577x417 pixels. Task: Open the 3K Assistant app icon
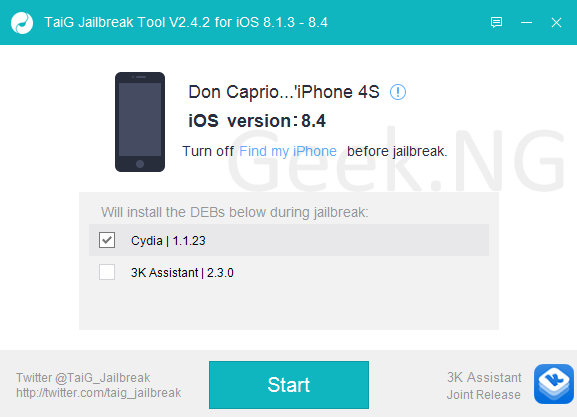(x=554, y=384)
